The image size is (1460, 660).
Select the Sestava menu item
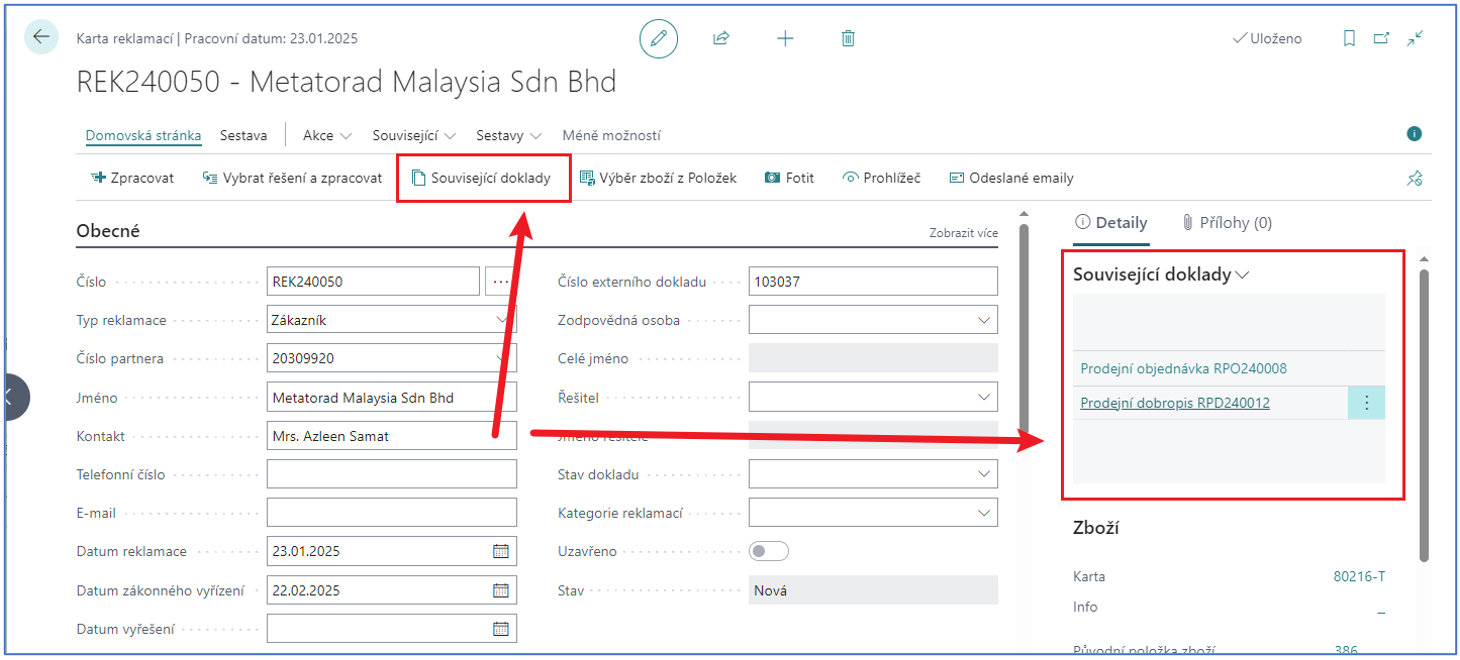point(243,135)
